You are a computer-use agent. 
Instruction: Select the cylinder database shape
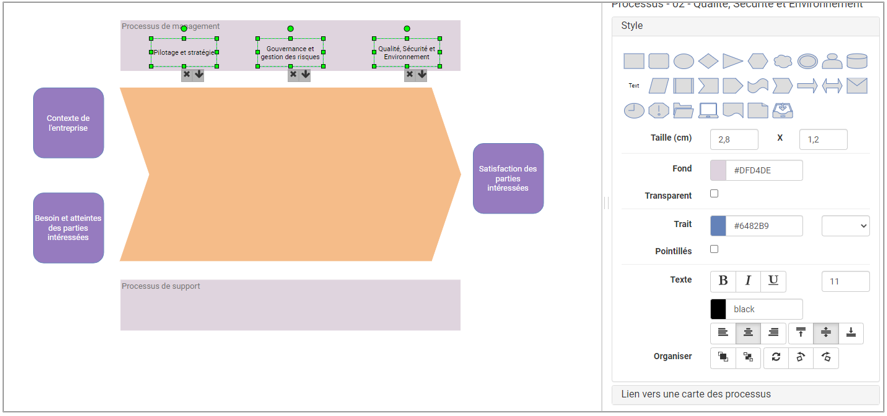point(857,61)
